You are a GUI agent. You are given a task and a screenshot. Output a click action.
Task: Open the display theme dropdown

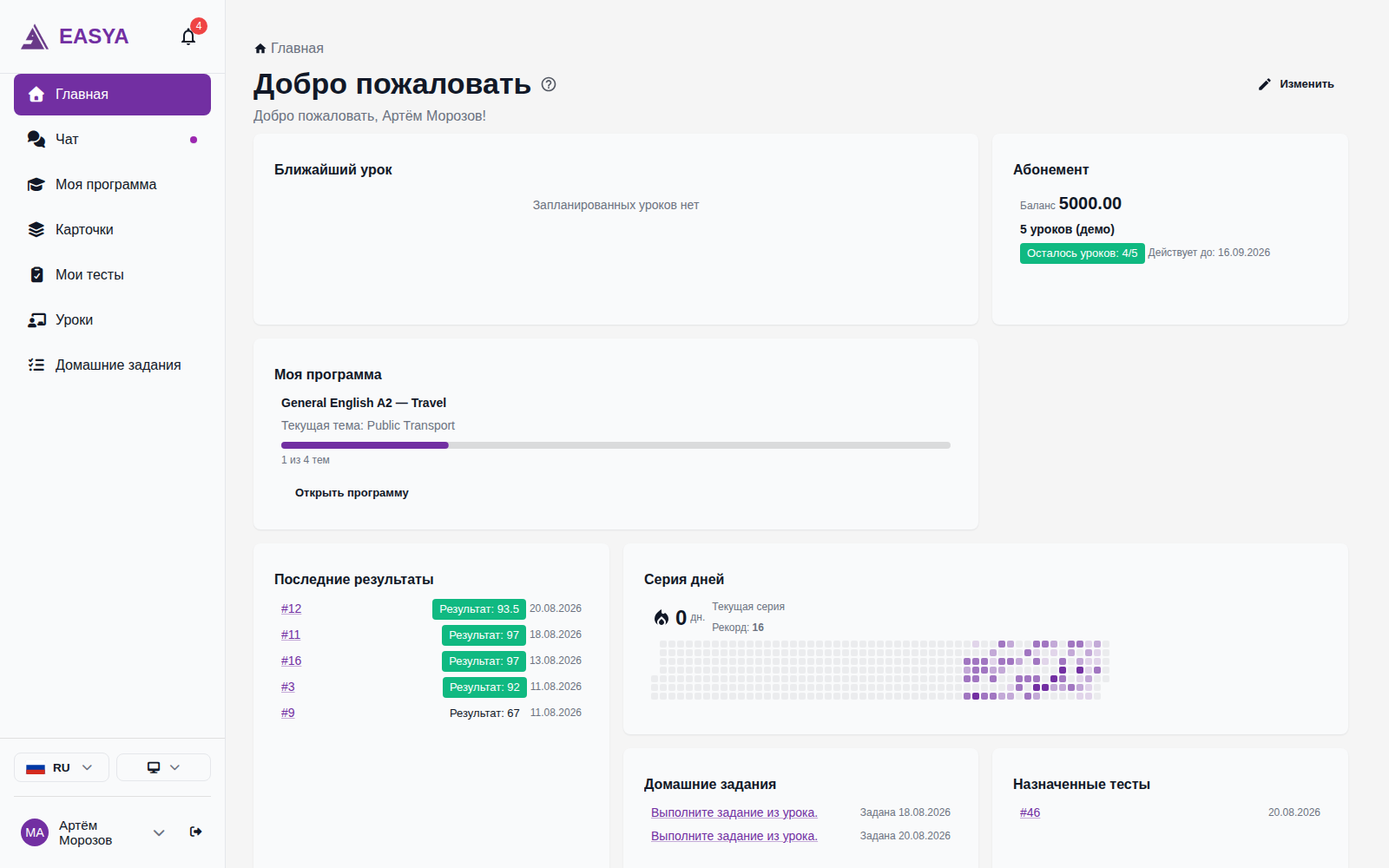163,767
